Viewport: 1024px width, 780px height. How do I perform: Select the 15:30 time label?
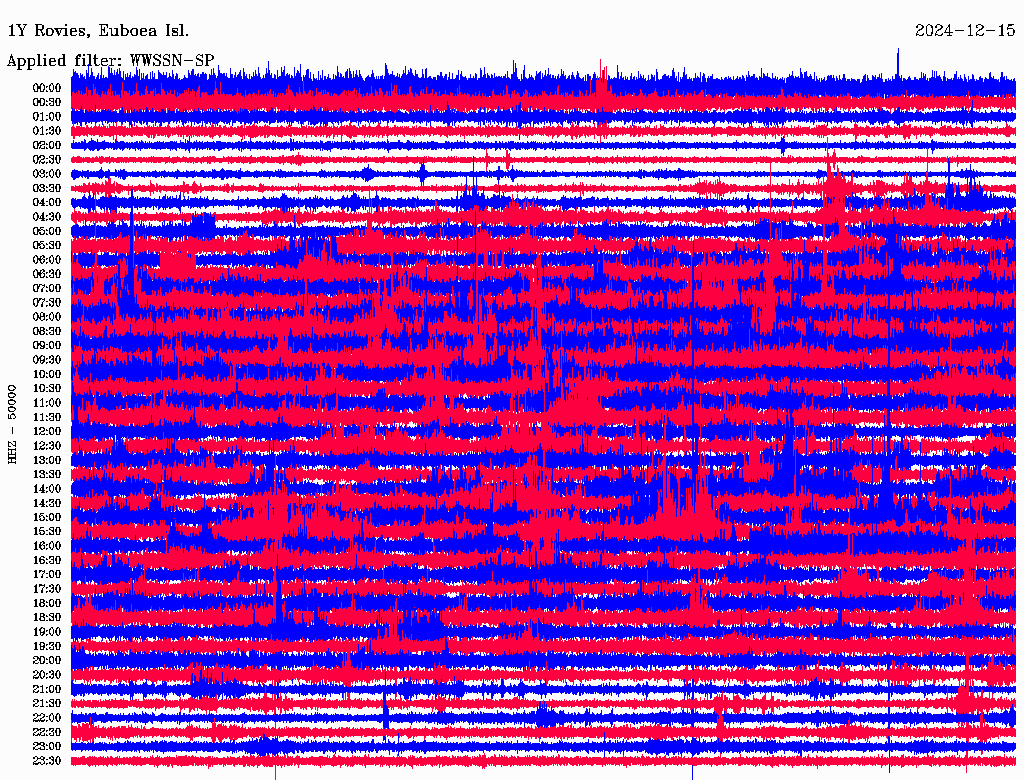pyautogui.click(x=47, y=531)
